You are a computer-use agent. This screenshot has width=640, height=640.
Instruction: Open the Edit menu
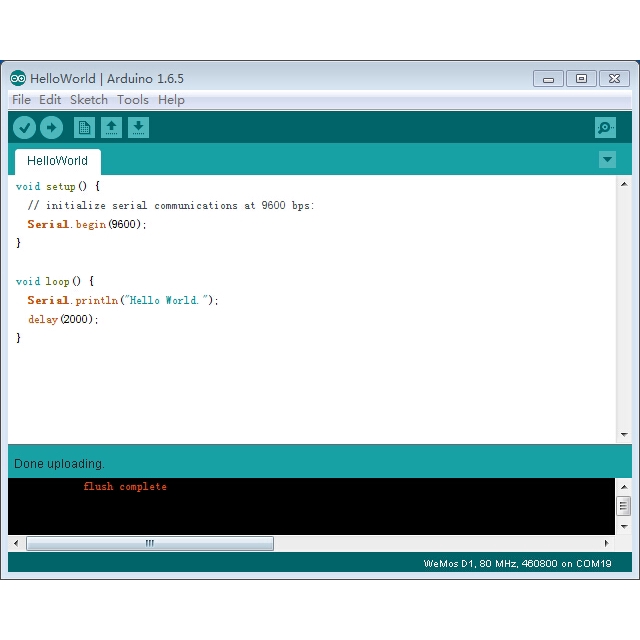[x=50, y=100]
